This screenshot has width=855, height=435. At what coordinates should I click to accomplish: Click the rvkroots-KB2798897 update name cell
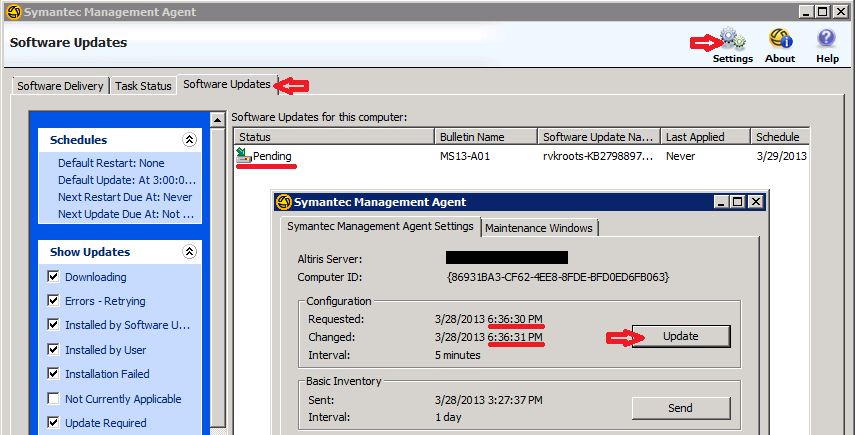(598, 156)
